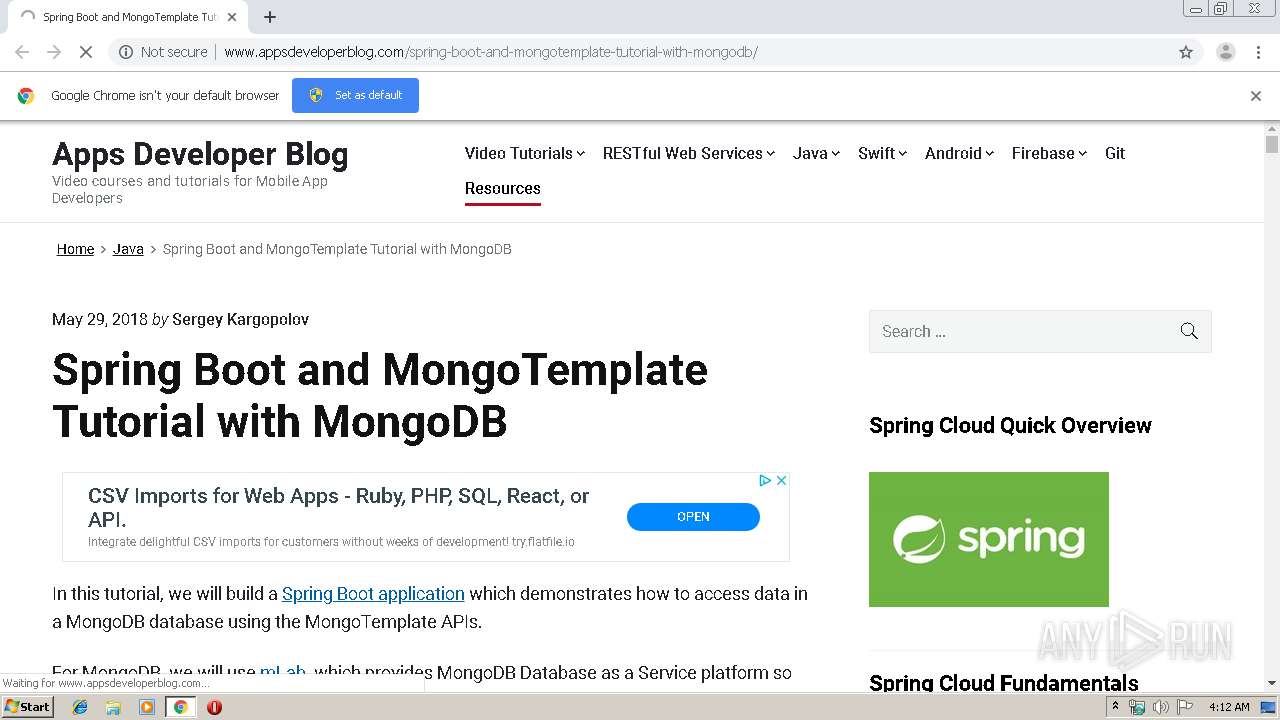Open the volume control in the tray
The height and width of the screenshot is (720, 1280).
(1160, 707)
